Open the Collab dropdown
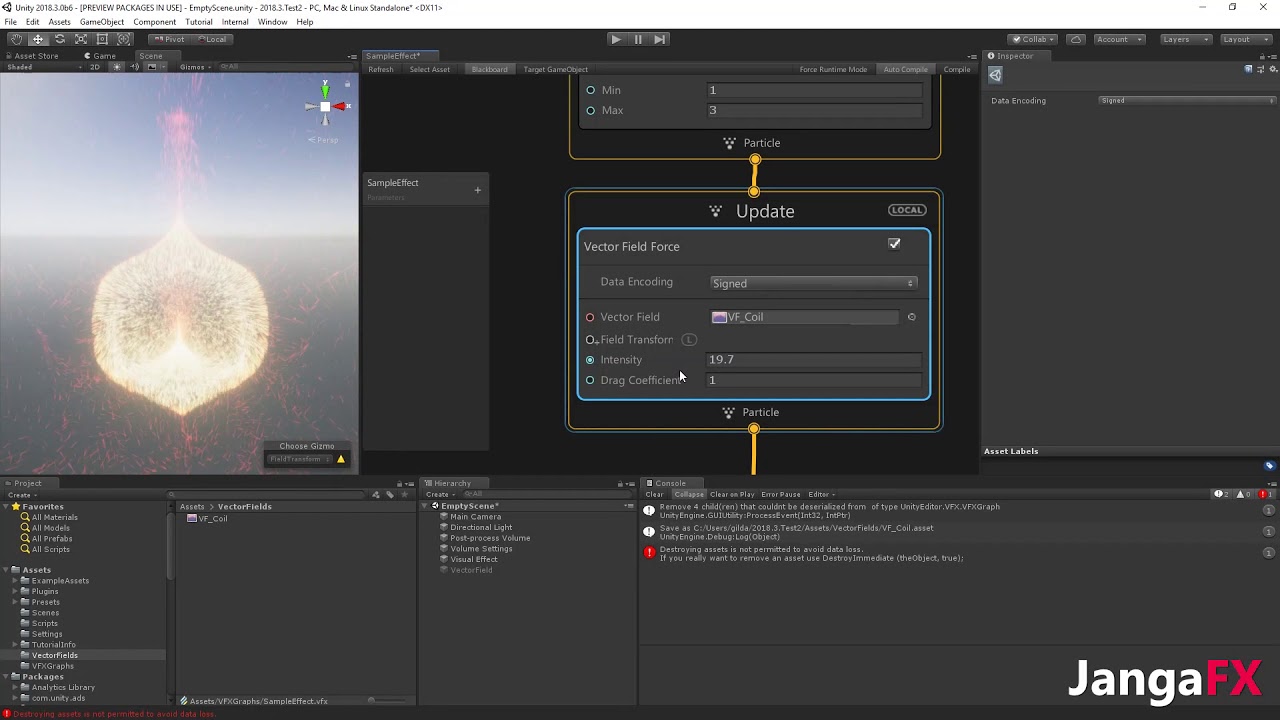The image size is (1280, 720). click(x=1034, y=39)
